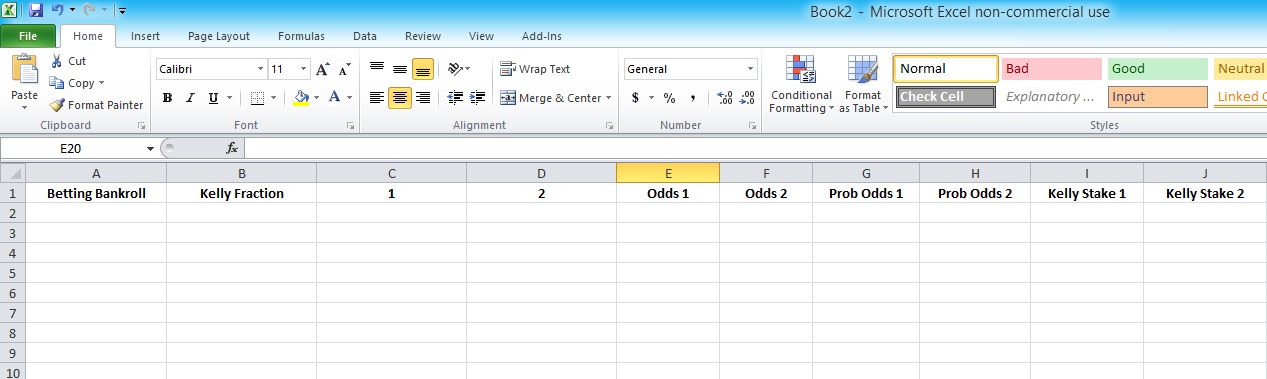
Task: Switch to the Formulas tab
Action: point(301,36)
